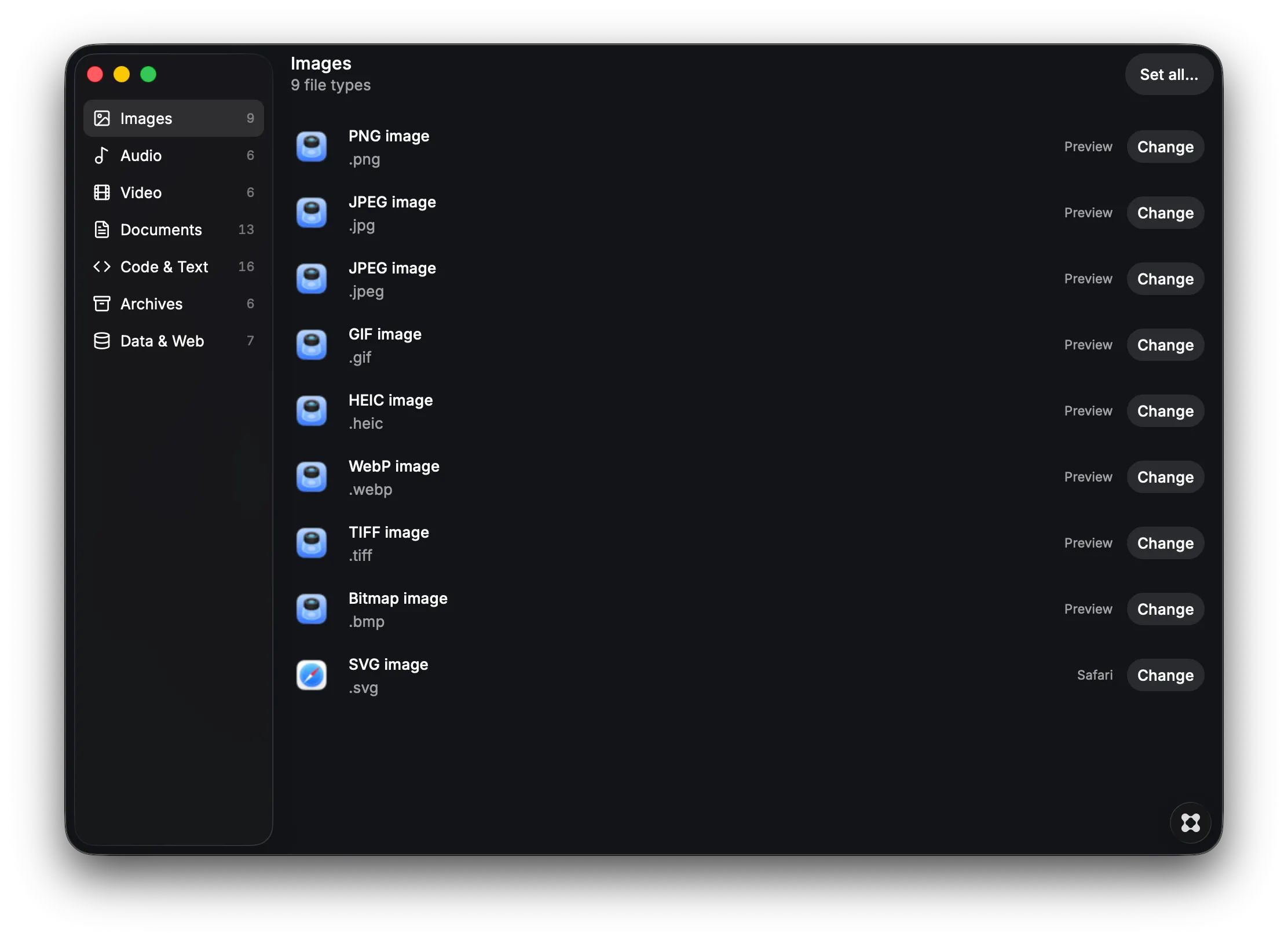Click the Images picture icon in sidebar
1288x941 pixels.
pyautogui.click(x=102, y=118)
